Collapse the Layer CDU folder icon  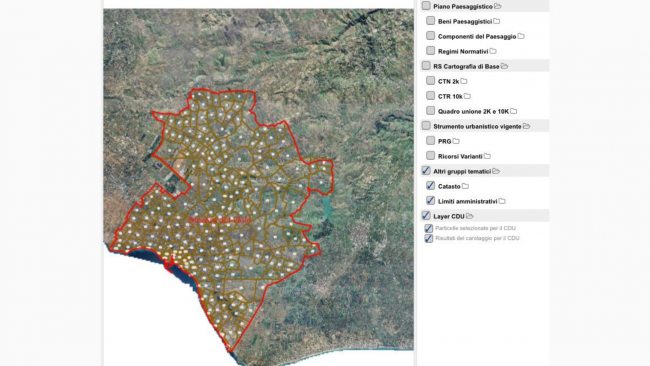(470, 216)
